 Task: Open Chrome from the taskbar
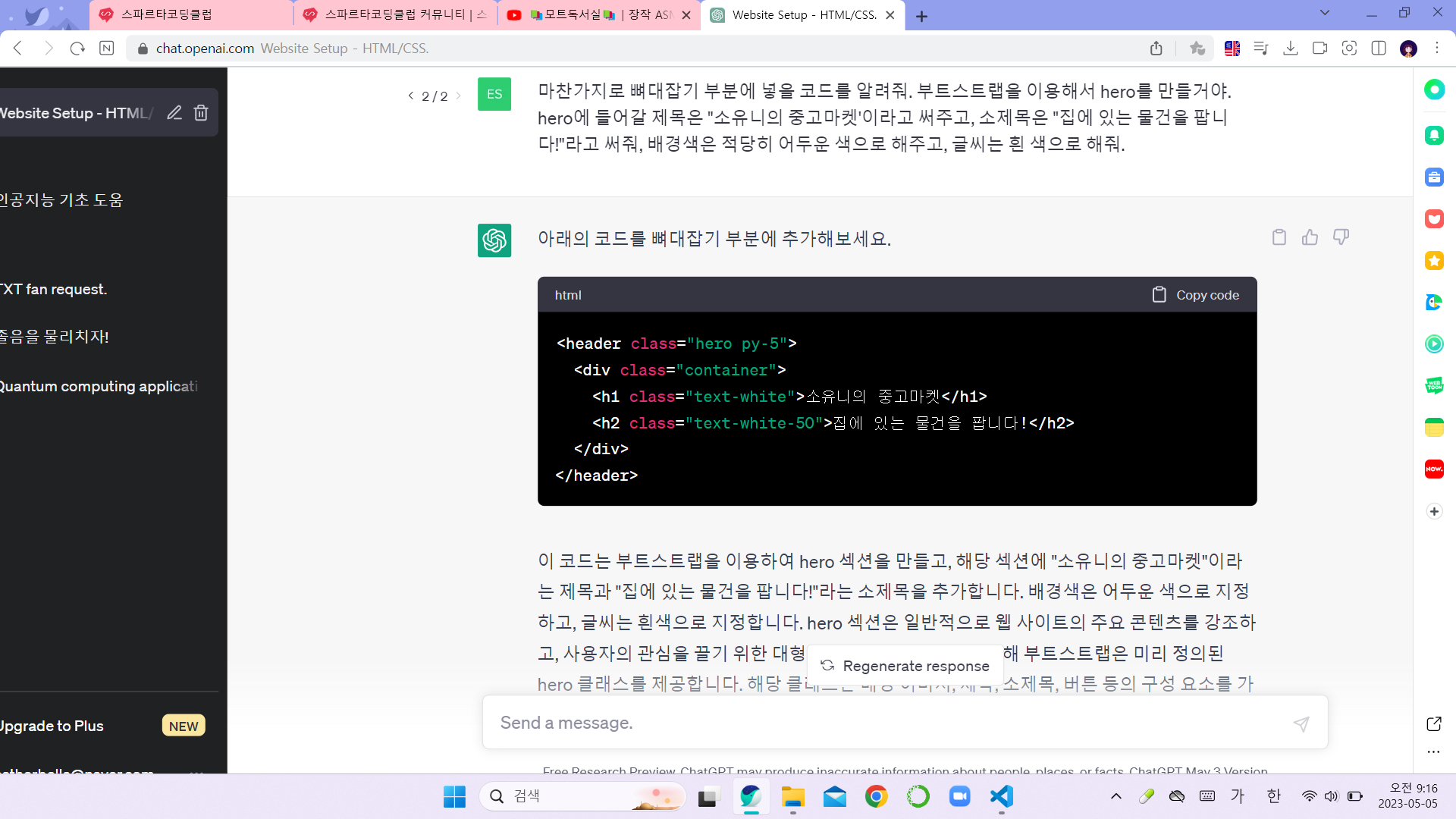(877, 796)
